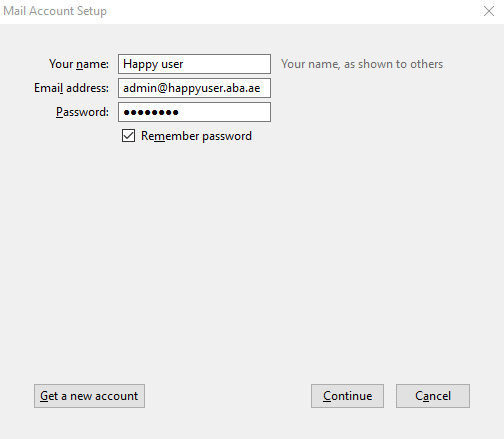
Task: Click the empty area after password dots
Action: tap(224, 112)
